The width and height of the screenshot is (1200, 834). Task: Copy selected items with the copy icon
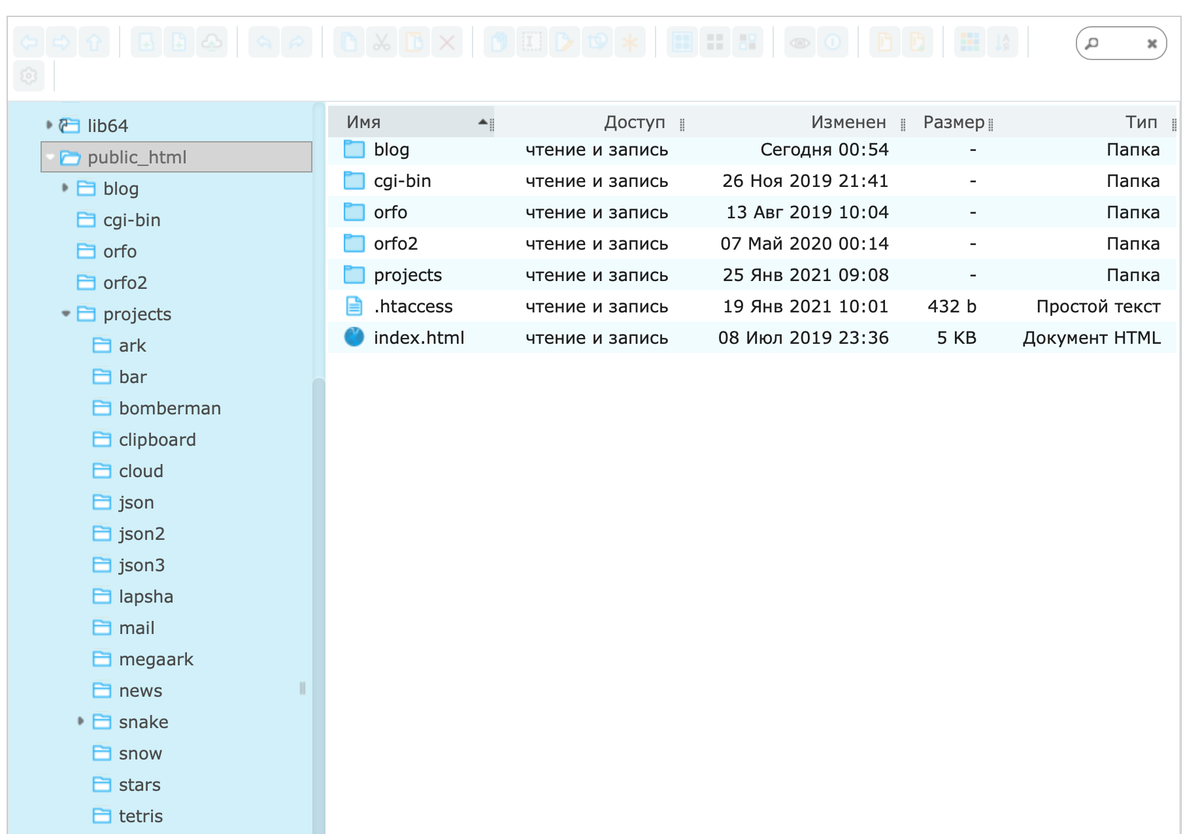coord(348,43)
